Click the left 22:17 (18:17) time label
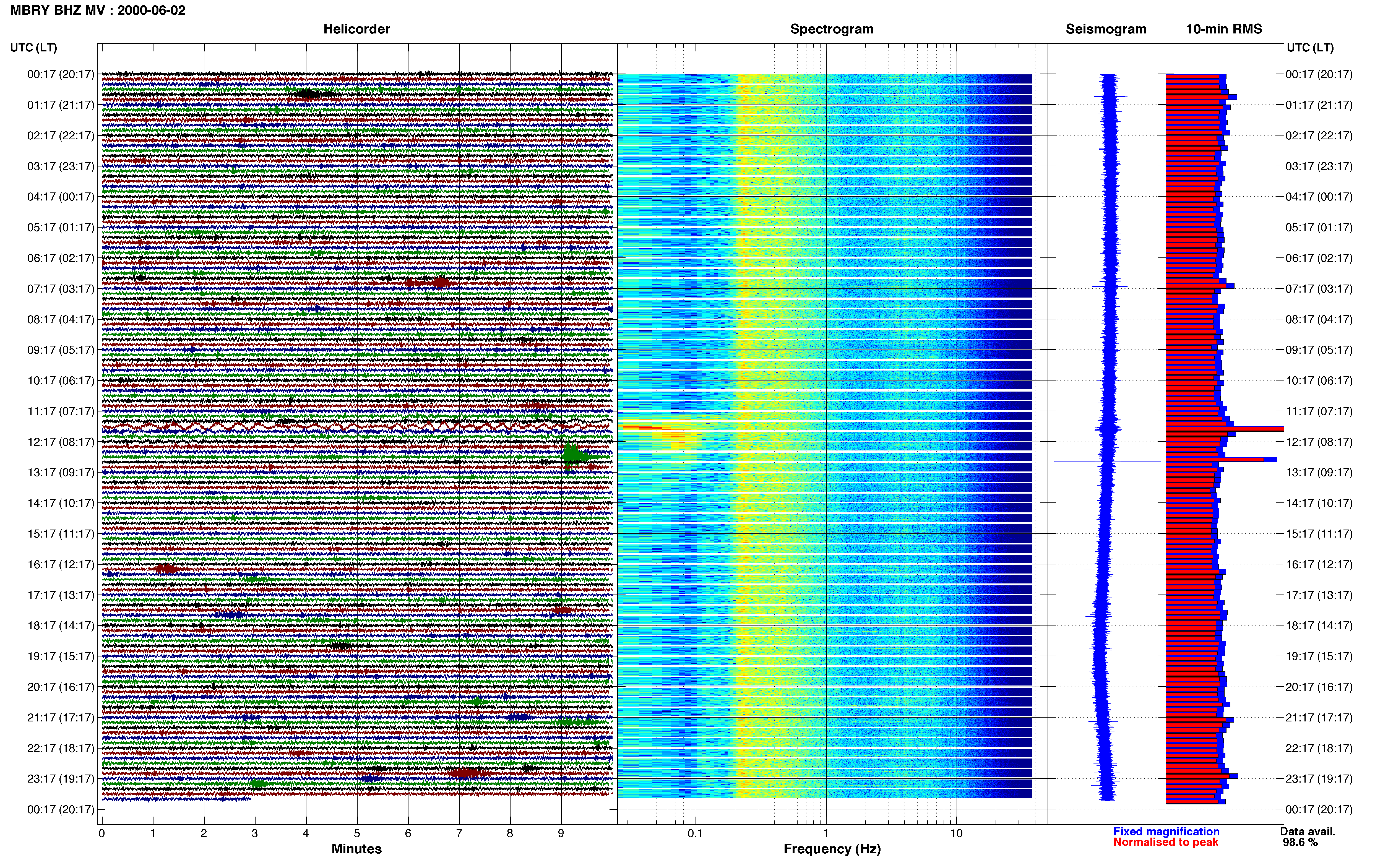 click(x=61, y=749)
